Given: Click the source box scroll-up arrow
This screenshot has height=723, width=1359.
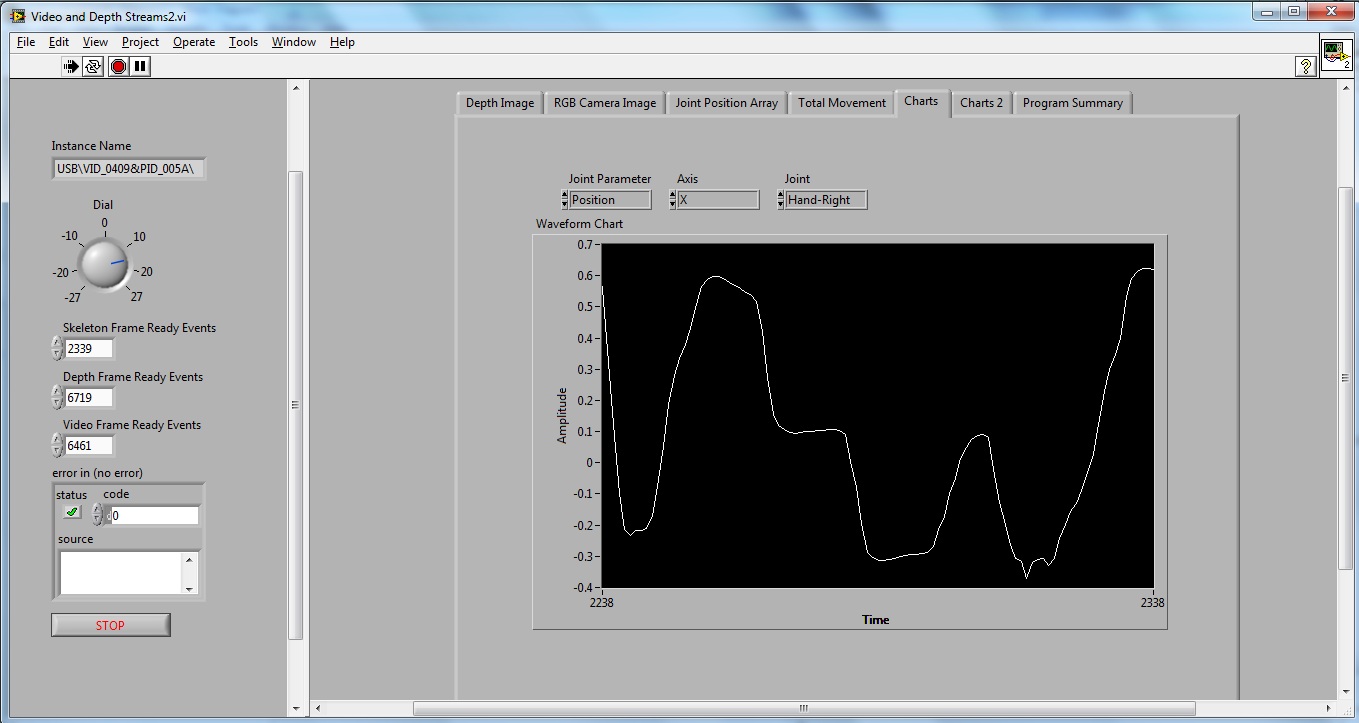Looking at the screenshot, I should pyautogui.click(x=190, y=558).
